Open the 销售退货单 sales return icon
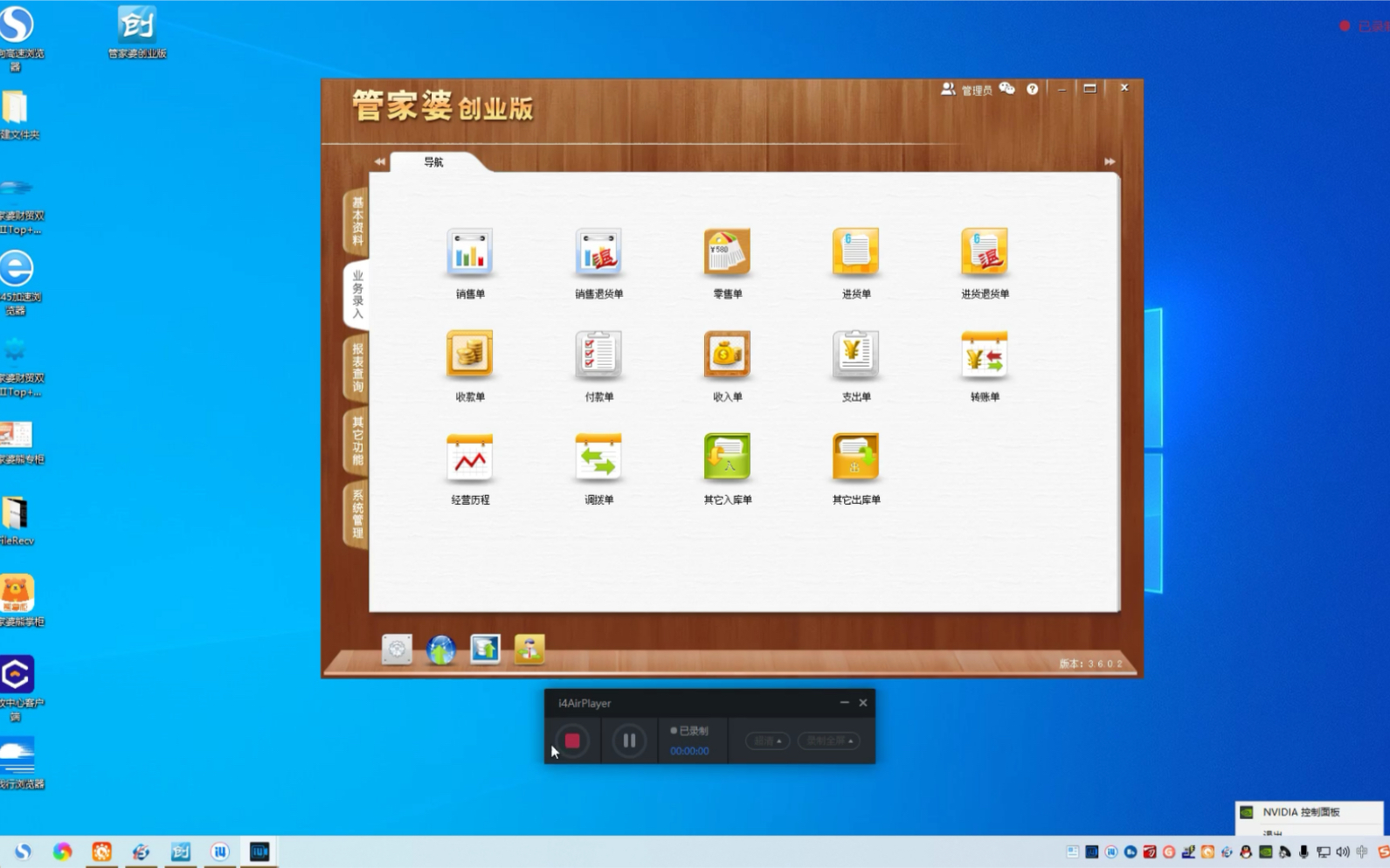 (x=598, y=252)
